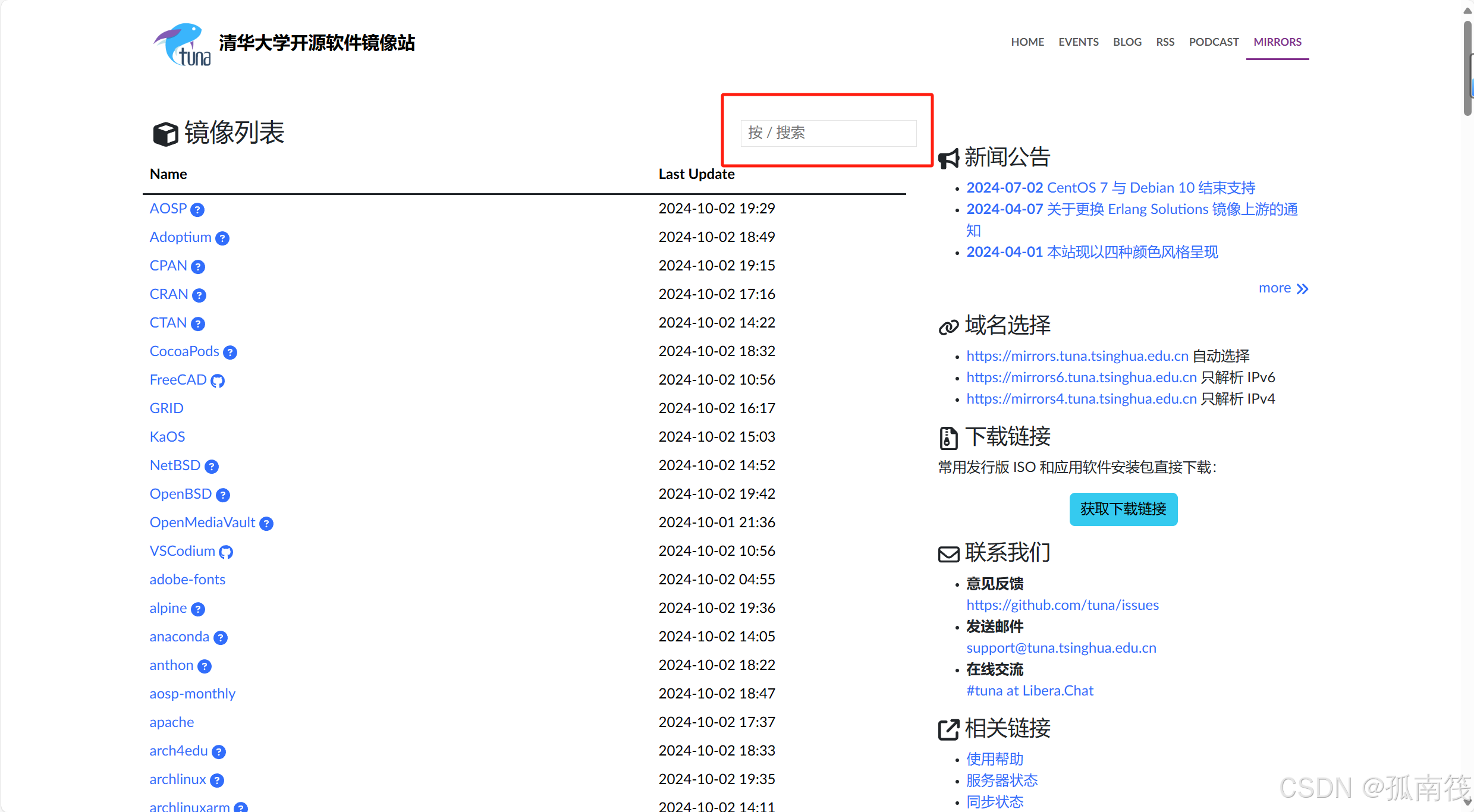The image size is (1474, 812).
Task: Open the Erlang Solutions upstream change notice
Action: 1132,219
